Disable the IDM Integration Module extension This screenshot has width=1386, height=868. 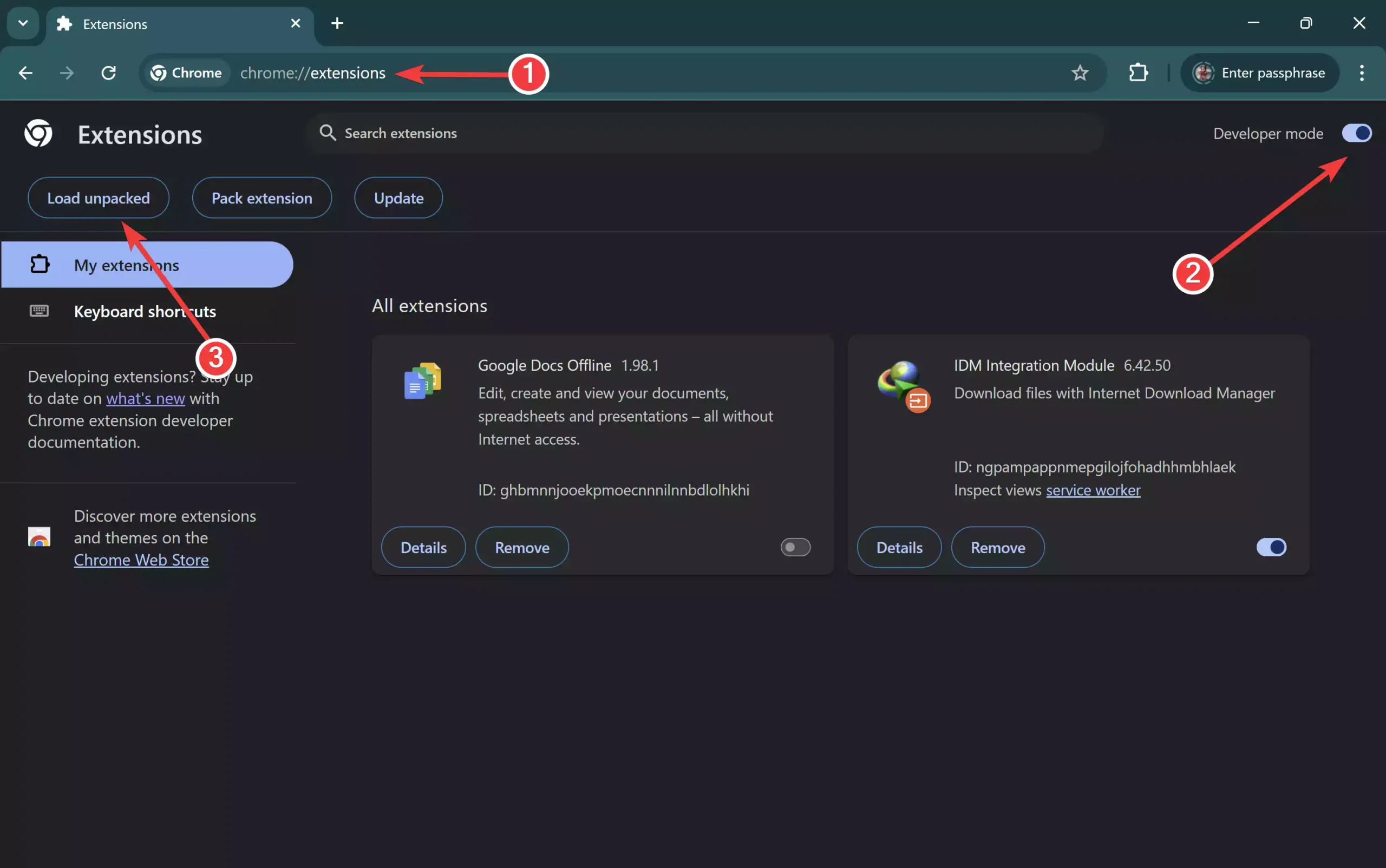tap(1272, 547)
